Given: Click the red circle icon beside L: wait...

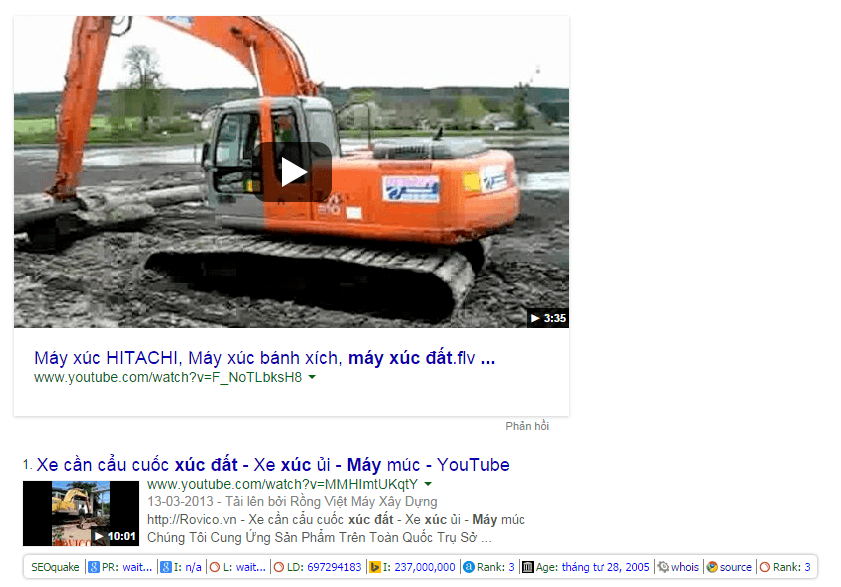Looking at the screenshot, I should click(215, 567).
